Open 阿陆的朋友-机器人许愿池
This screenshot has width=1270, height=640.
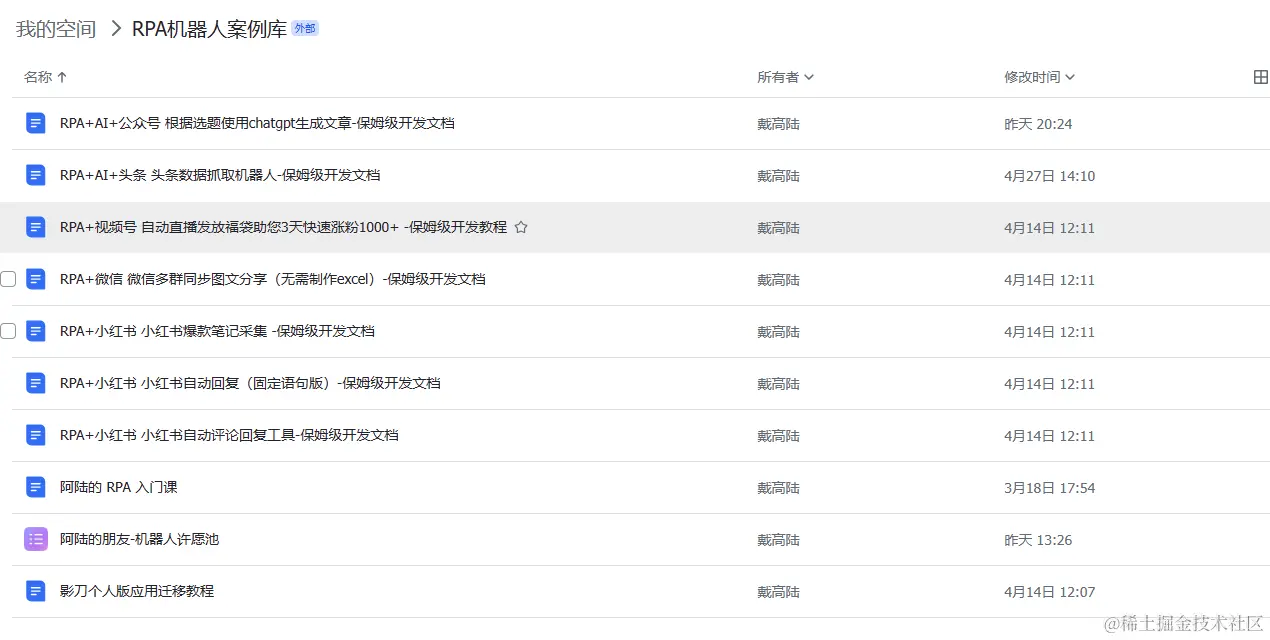coord(139,539)
